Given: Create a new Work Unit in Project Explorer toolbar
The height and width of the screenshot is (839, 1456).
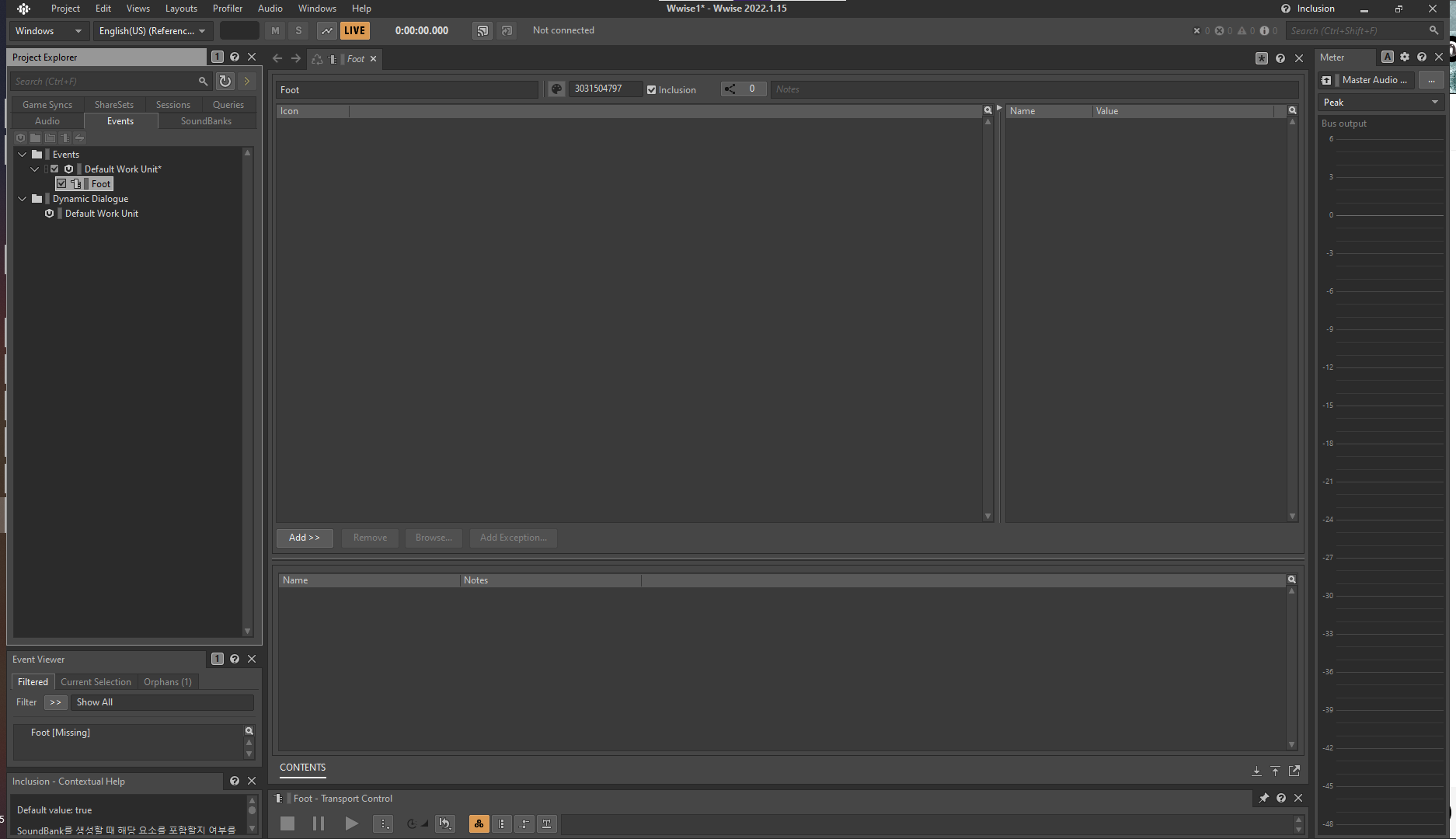Looking at the screenshot, I should (21, 138).
